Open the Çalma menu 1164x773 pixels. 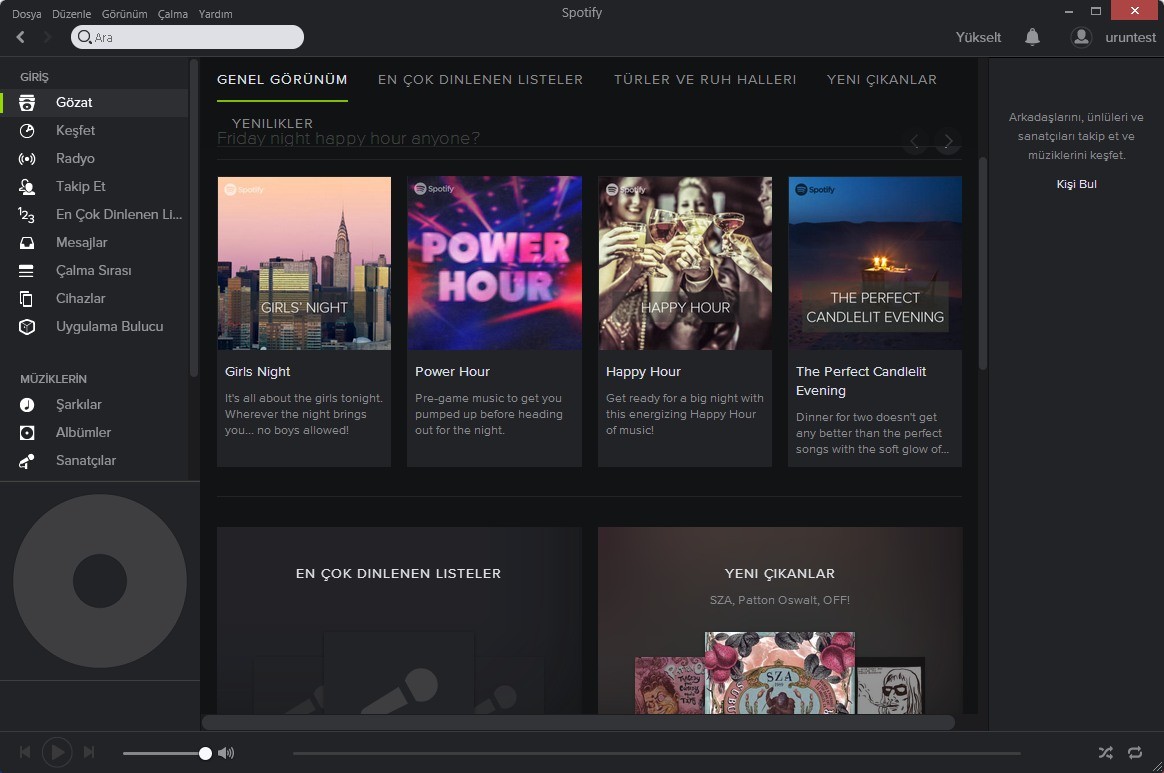(x=172, y=14)
